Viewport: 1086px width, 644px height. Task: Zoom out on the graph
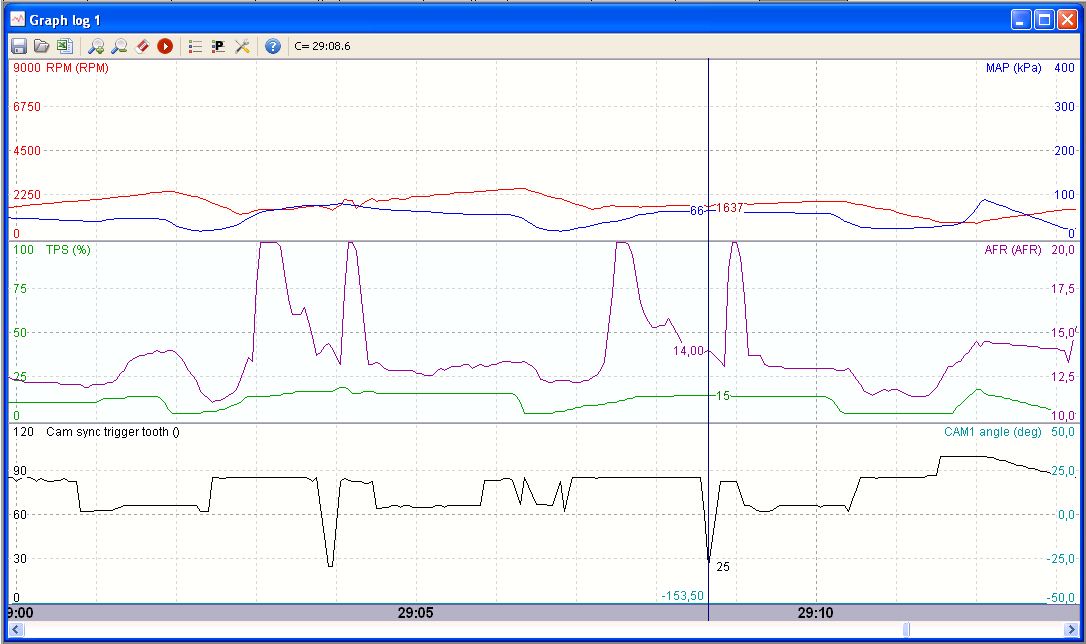coord(119,46)
